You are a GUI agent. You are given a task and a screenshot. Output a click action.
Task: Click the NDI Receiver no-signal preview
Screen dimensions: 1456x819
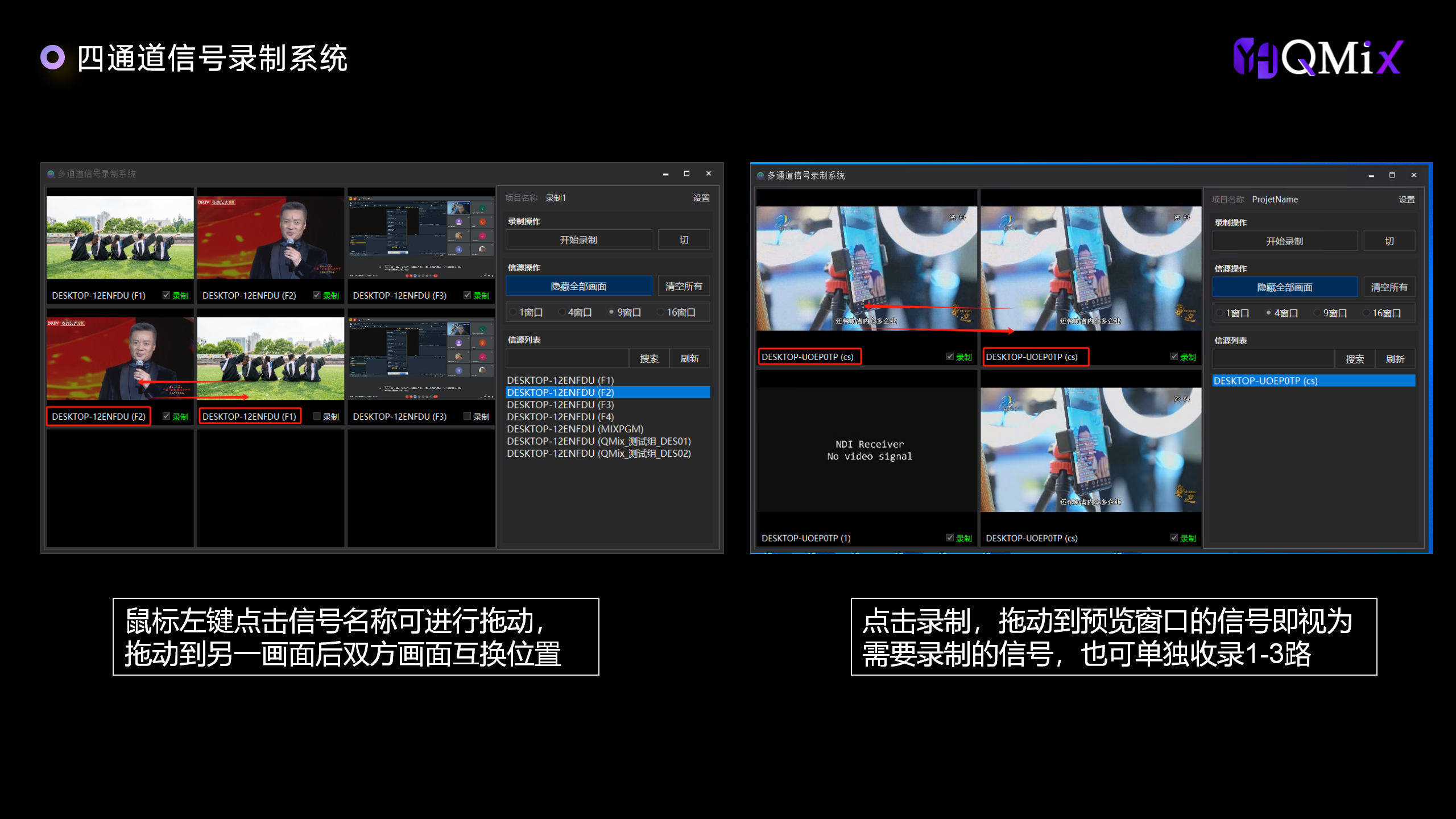[868, 450]
